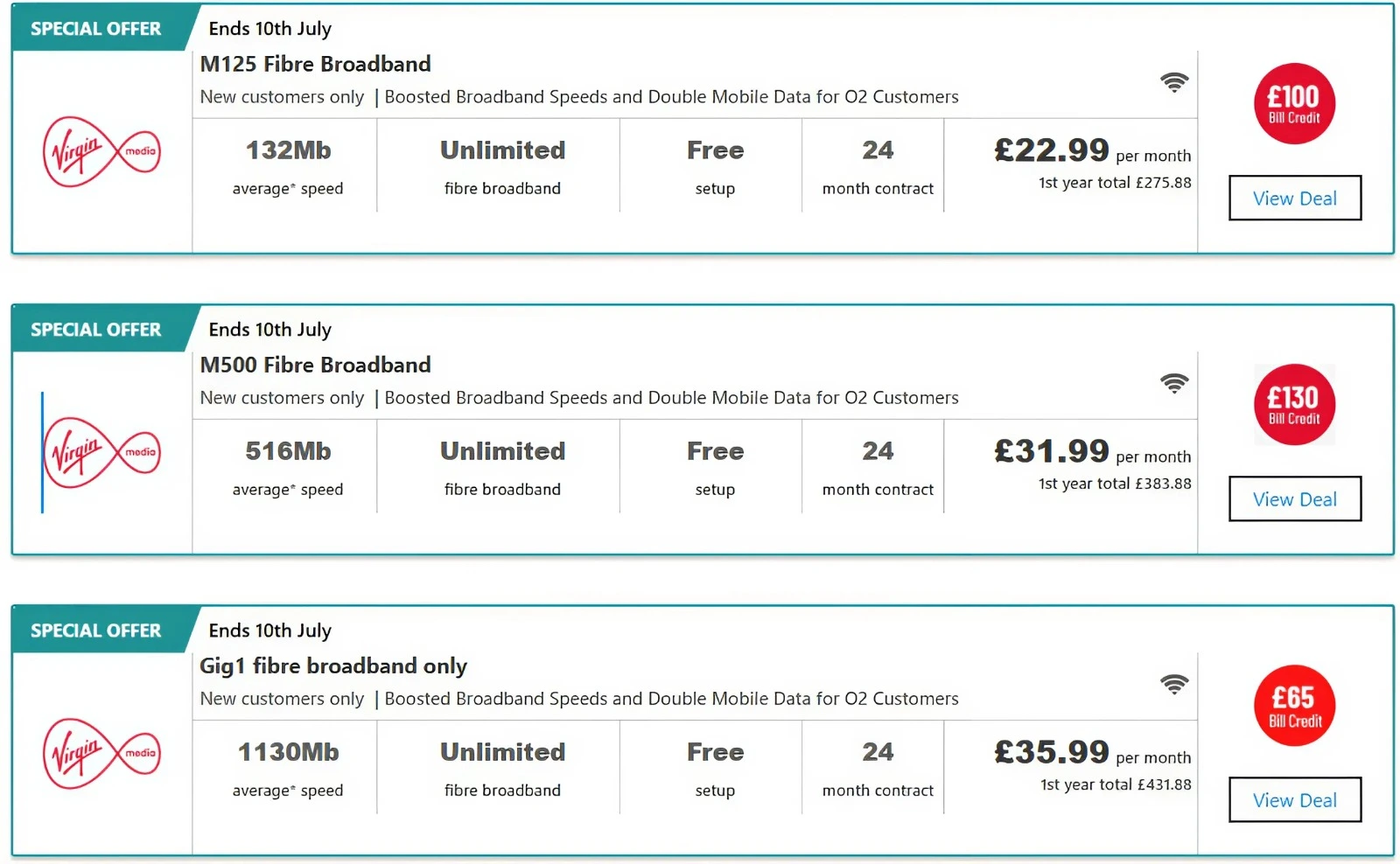Viewport: 1400px width, 864px height.
Task: Click the £31.99 per month price
Action: (1092, 452)
